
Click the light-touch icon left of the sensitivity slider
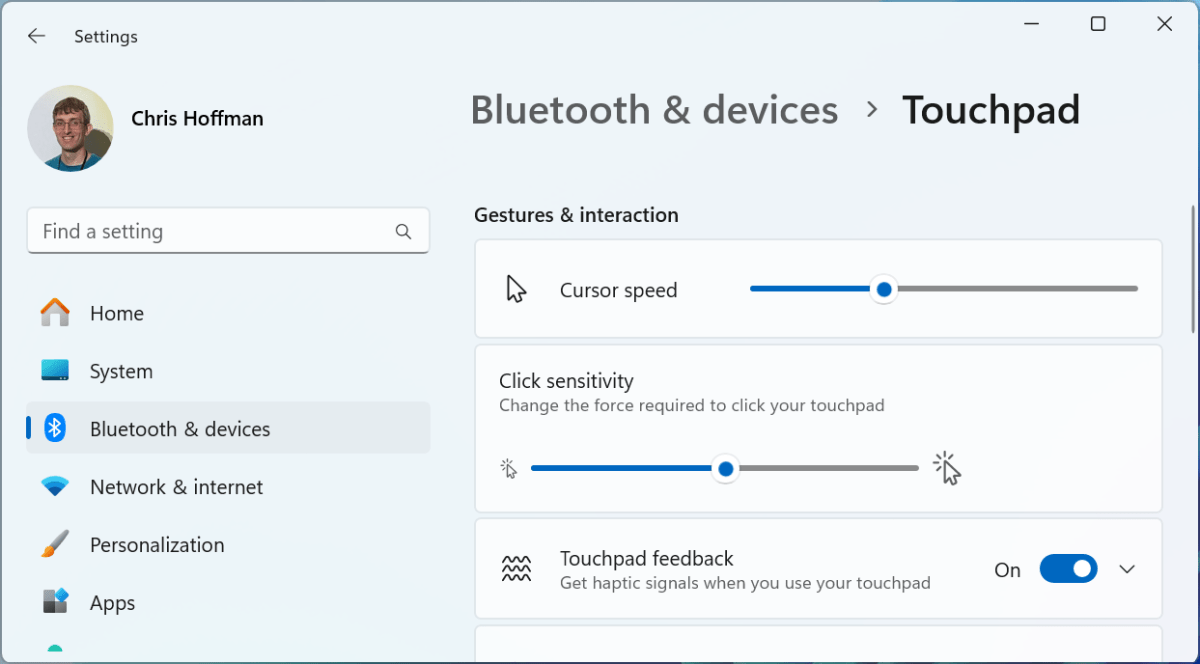(508, 468)
